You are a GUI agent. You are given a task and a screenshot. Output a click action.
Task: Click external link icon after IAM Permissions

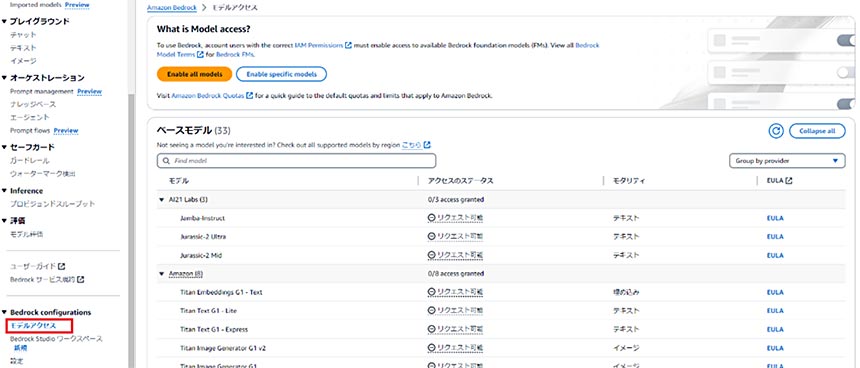(348, 46)
